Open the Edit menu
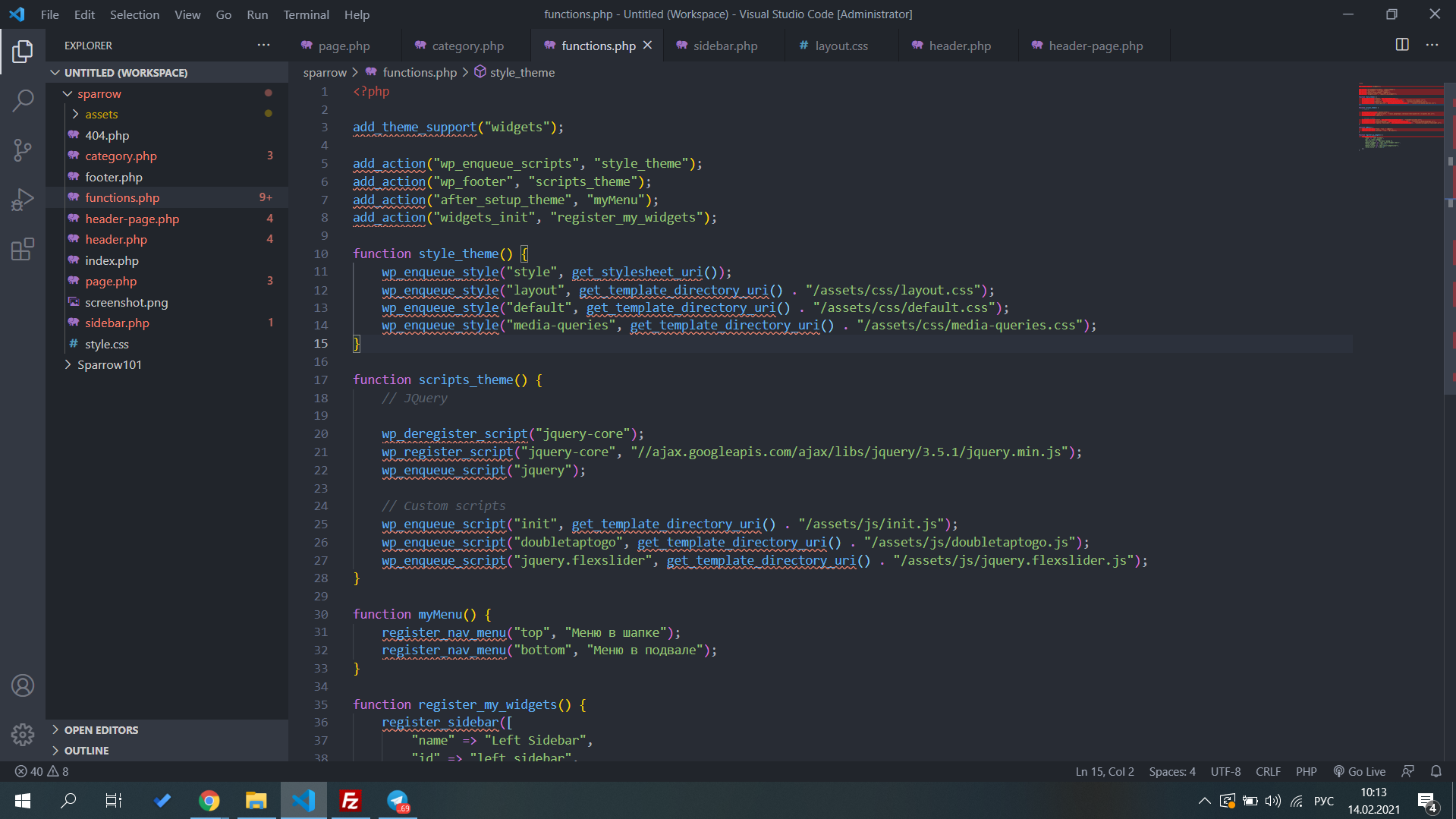 (84, 14)
